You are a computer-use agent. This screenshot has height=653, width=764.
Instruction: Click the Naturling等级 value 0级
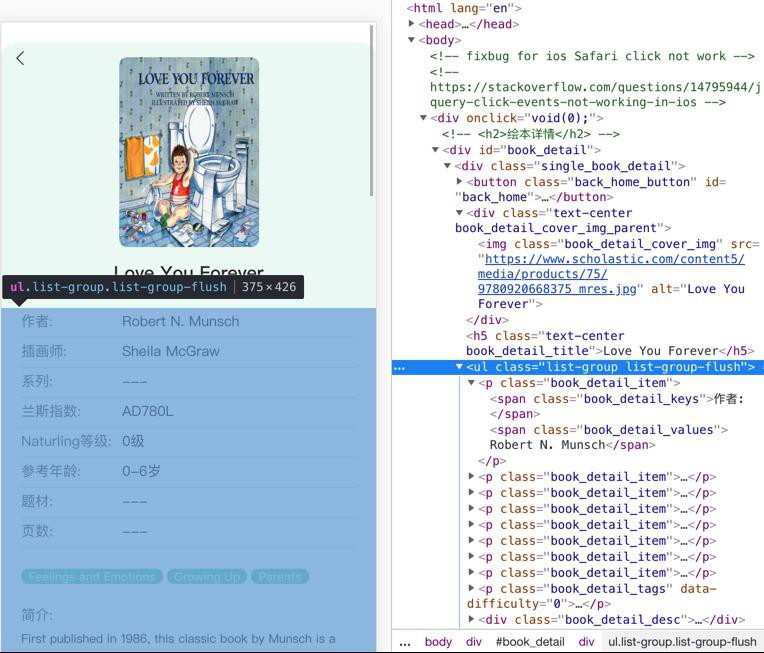click(x=133, y=441)
